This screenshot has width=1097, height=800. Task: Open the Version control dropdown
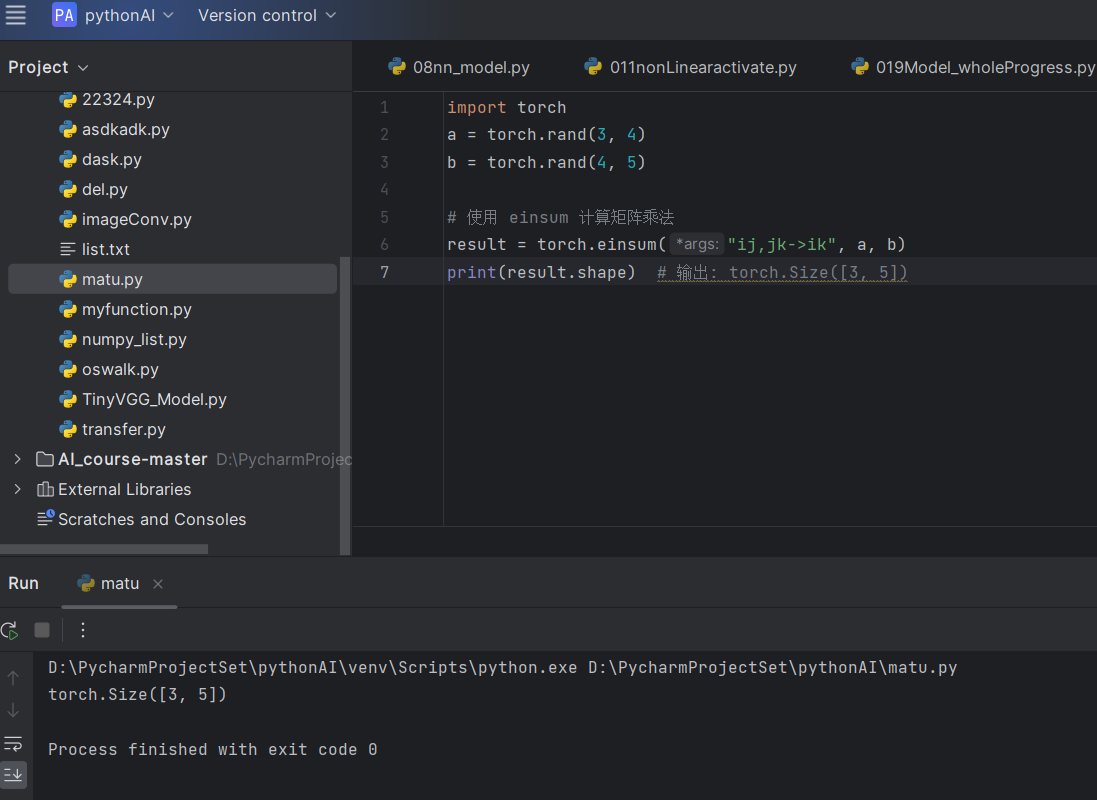267,15
